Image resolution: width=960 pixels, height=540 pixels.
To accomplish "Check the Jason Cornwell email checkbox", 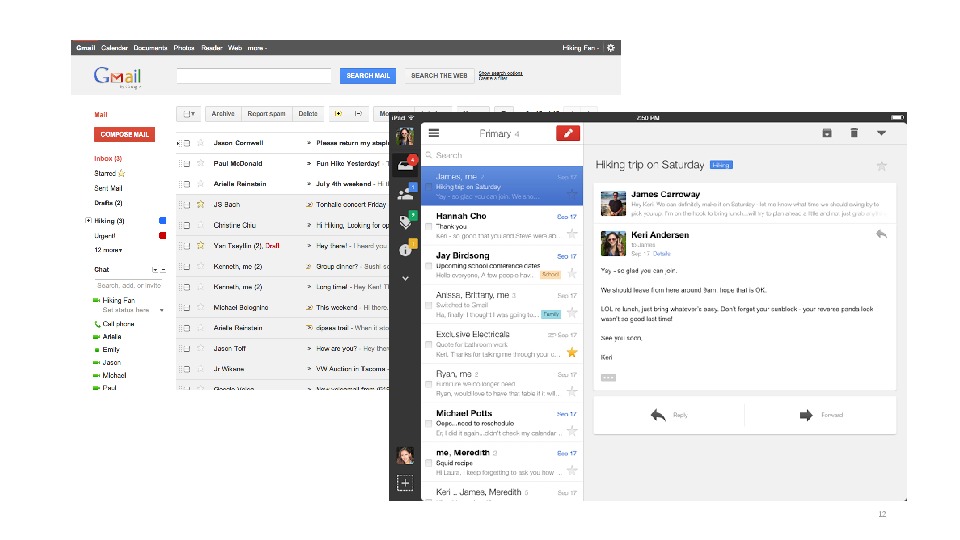I will (187, 143).
